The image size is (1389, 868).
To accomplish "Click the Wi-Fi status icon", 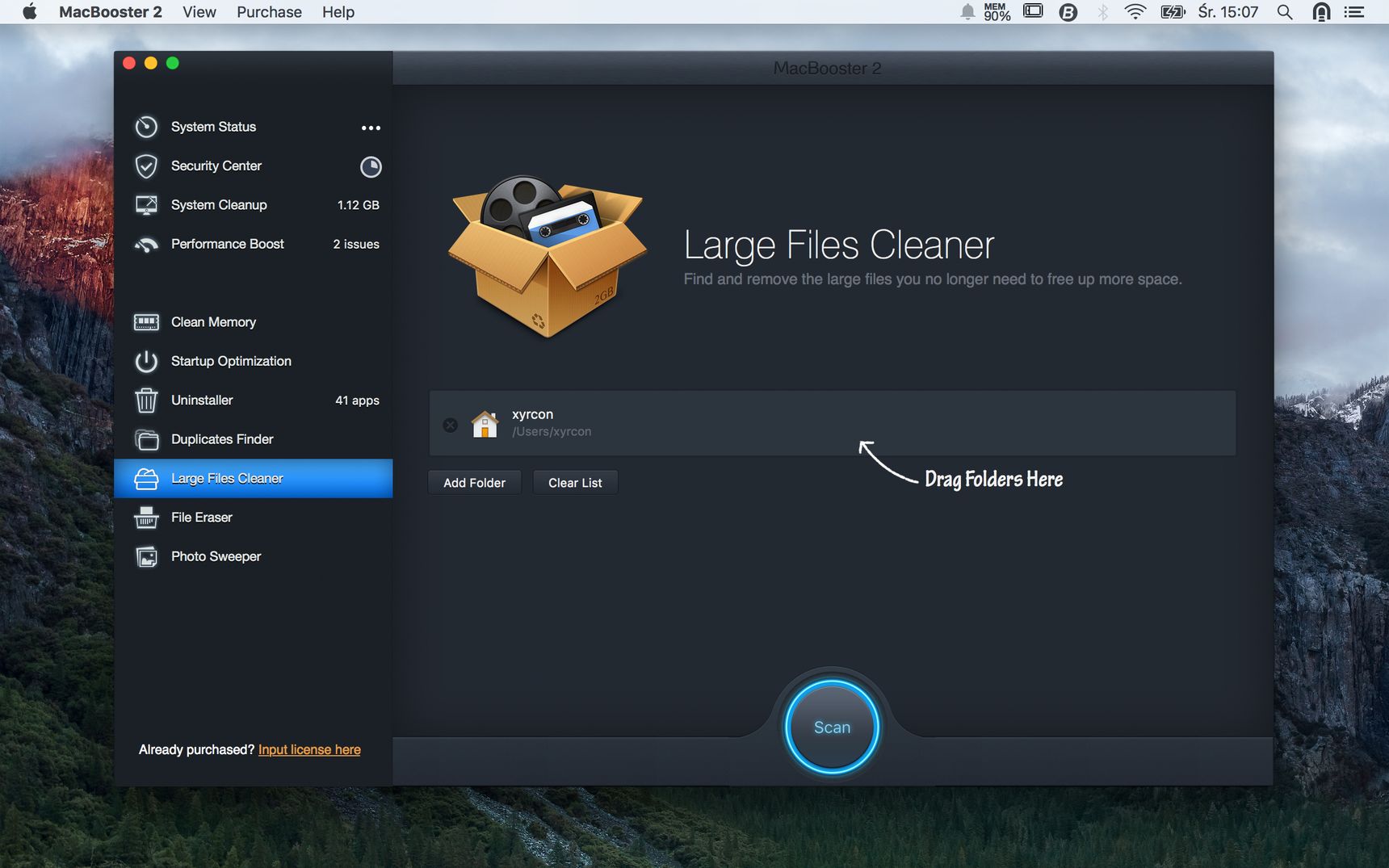I will pyautogui.click(x=1135, y=12).
